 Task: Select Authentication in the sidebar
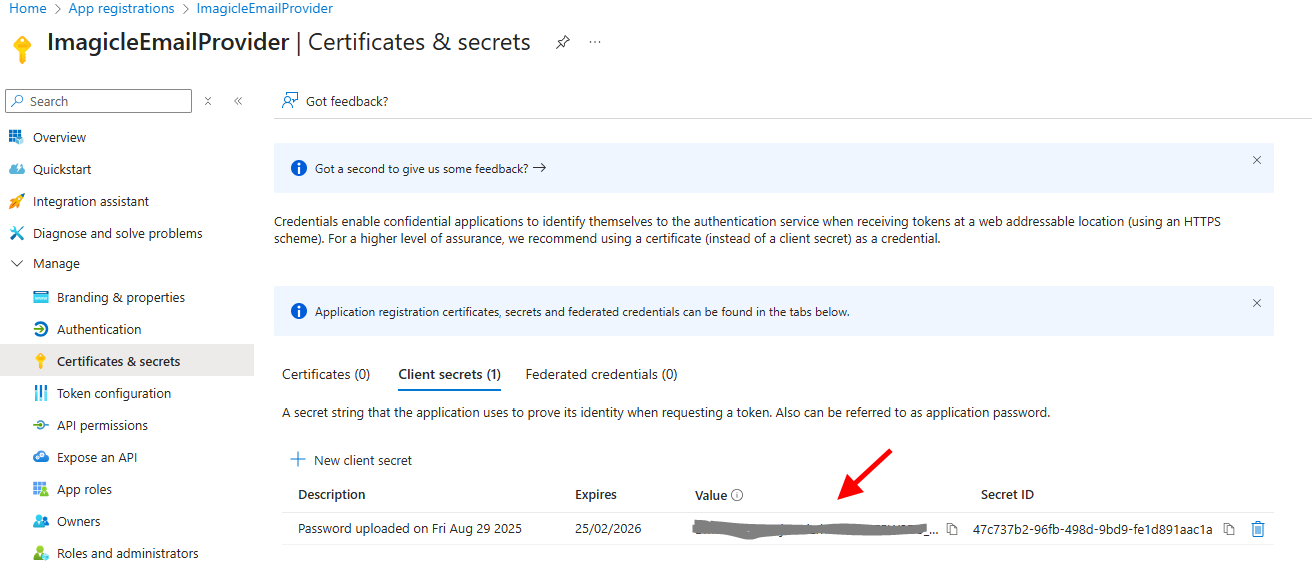click(99, 329)
